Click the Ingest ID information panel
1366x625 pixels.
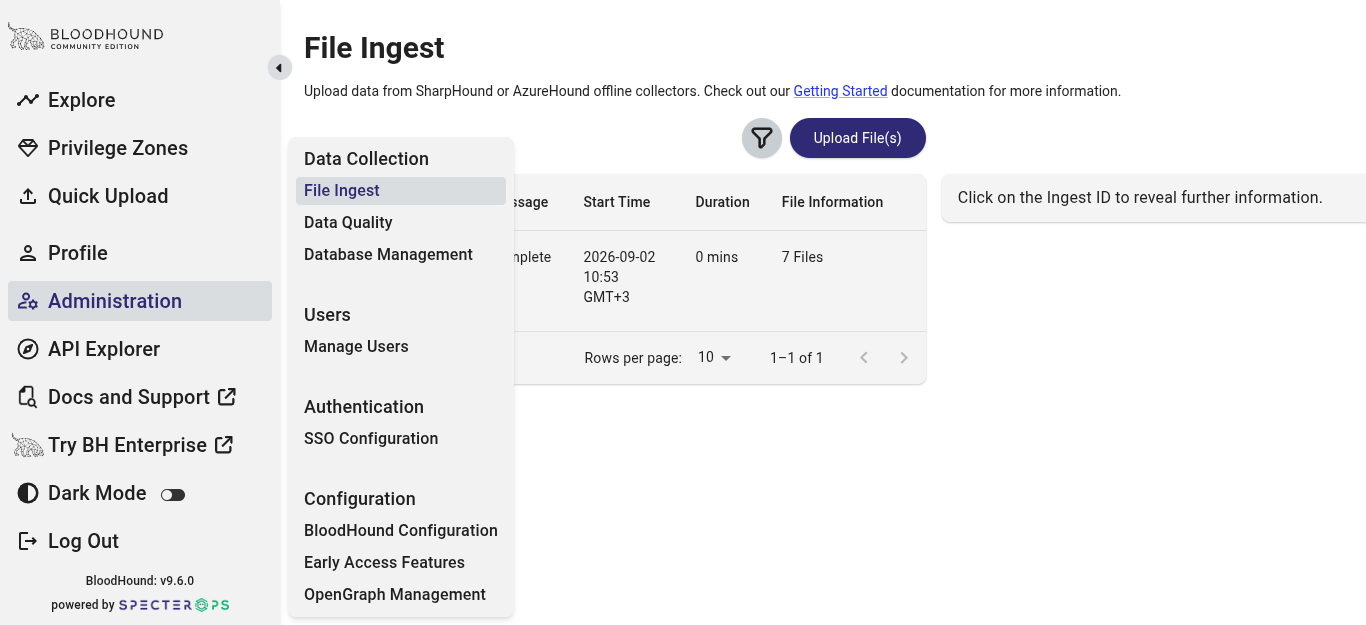click(1154, 198)
